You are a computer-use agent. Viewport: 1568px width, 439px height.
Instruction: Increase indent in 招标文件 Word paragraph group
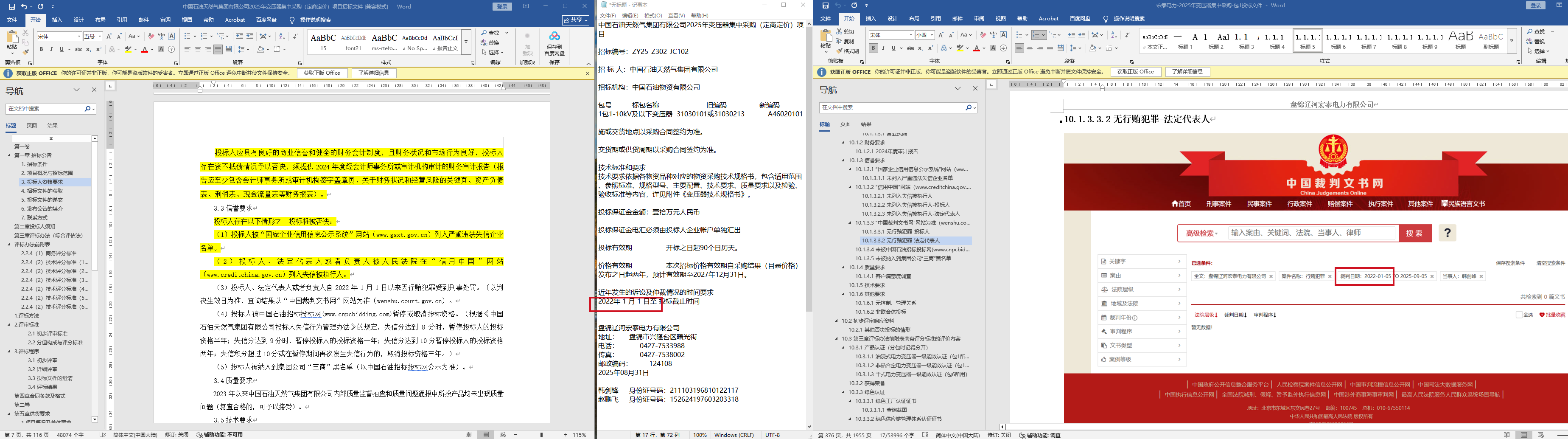(250, 37)
